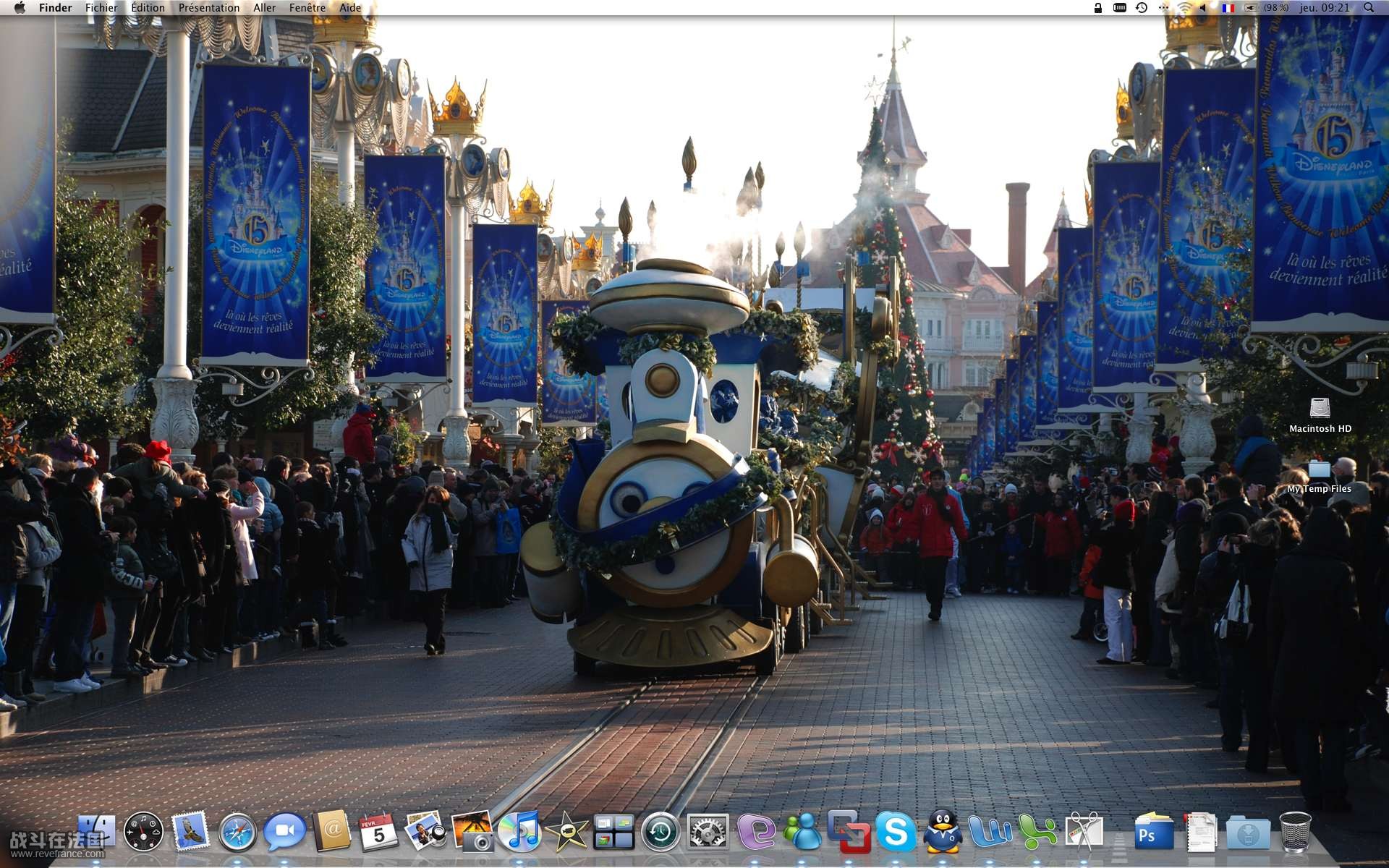The width and height of the screenshot is (1389, 868).
Task: Open iMovie star icon
Action: [x=566, y=832]
